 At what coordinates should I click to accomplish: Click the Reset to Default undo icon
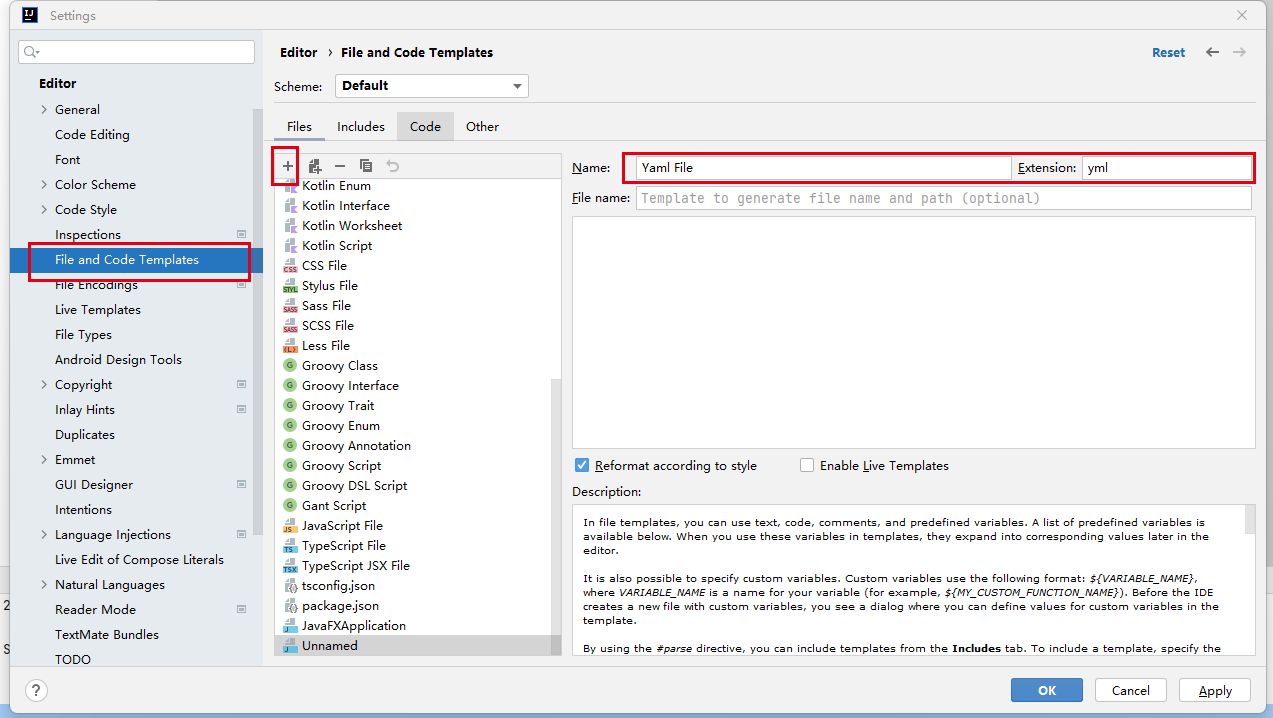[x=393, y=166]
